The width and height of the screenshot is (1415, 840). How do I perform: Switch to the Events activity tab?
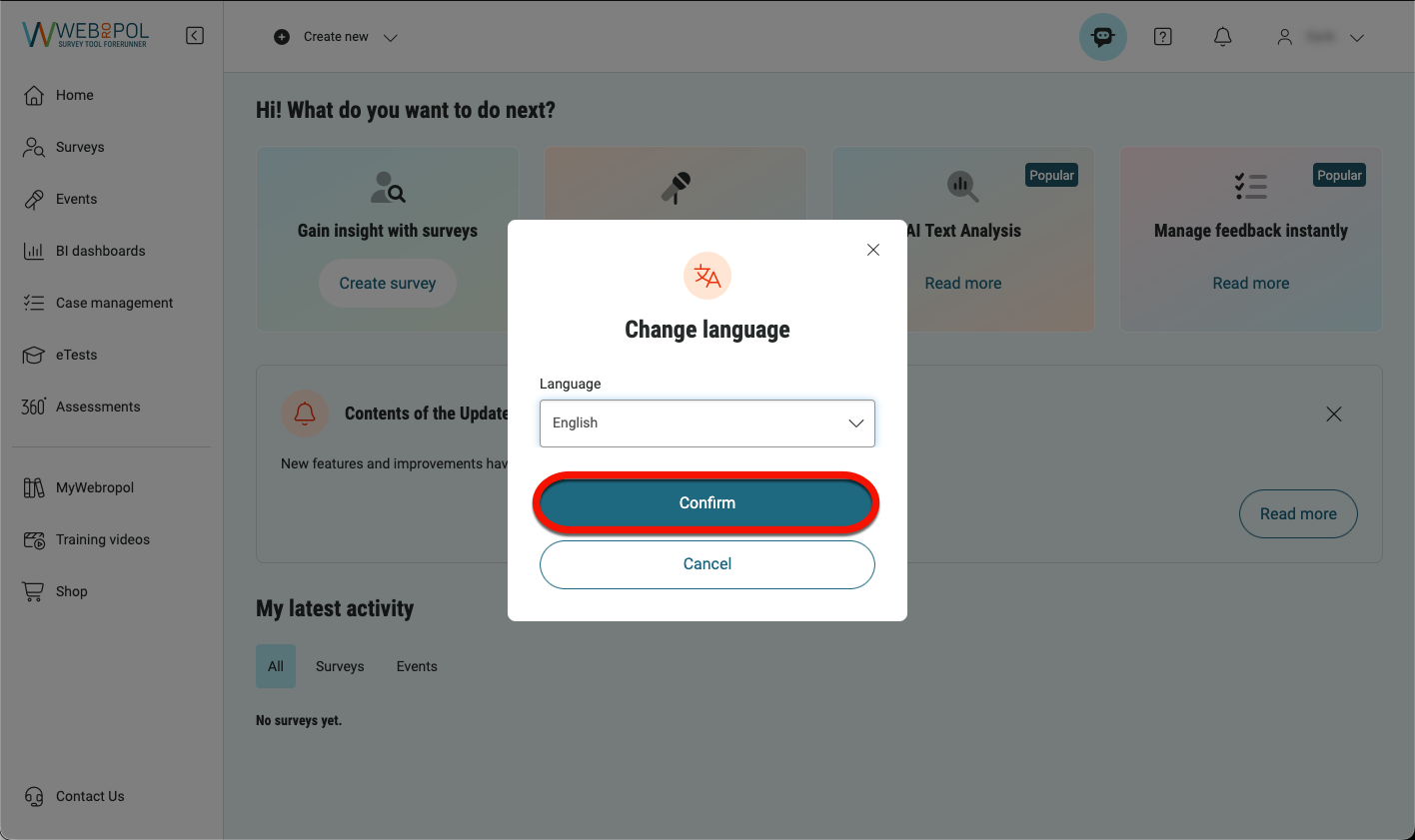pos(417,666)
